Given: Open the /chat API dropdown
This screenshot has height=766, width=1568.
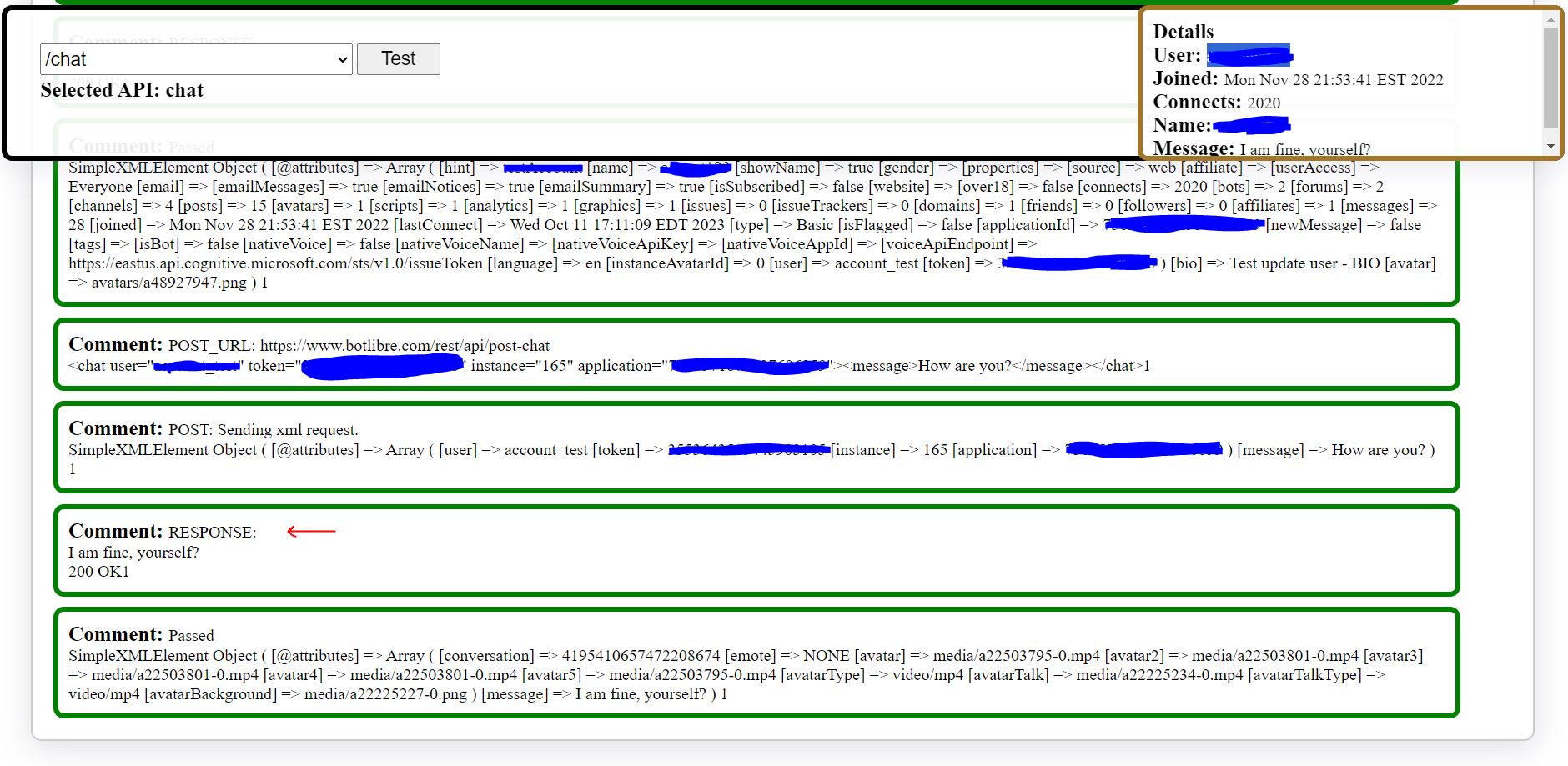Looking at the screenshot, I should point(196,59).
